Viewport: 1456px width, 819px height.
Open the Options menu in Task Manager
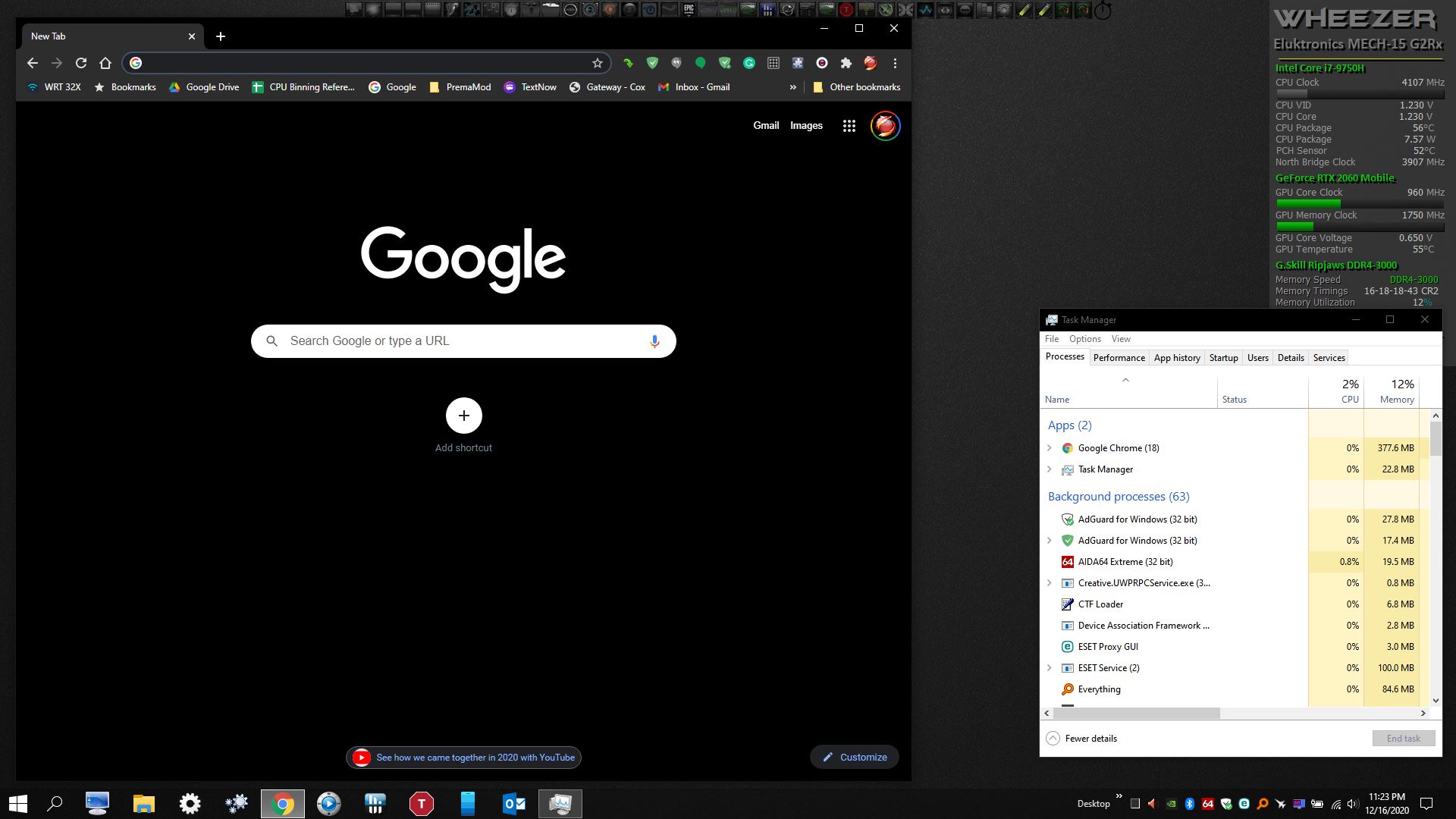click(1085, 339)
